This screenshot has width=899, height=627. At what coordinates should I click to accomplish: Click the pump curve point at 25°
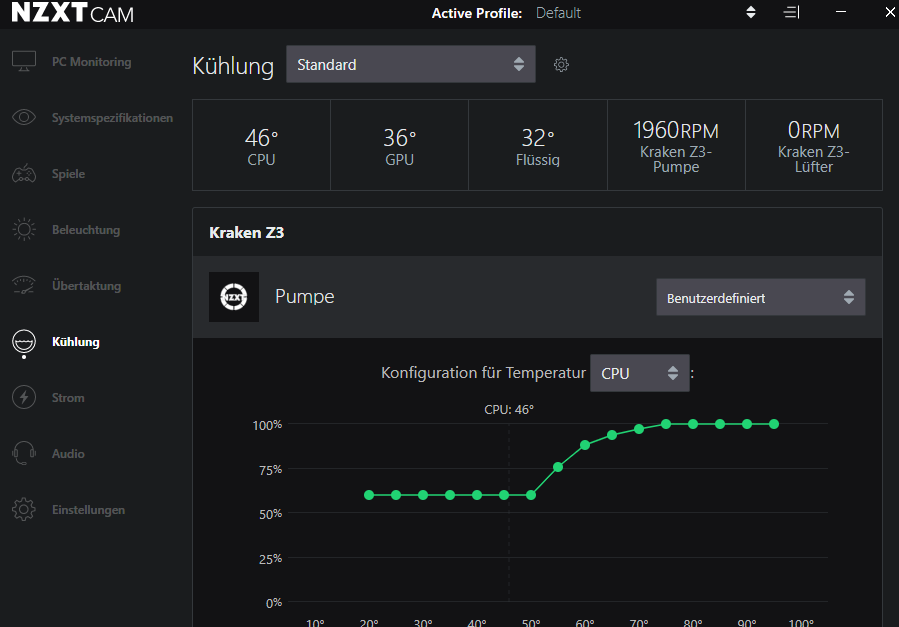(396, 495)
